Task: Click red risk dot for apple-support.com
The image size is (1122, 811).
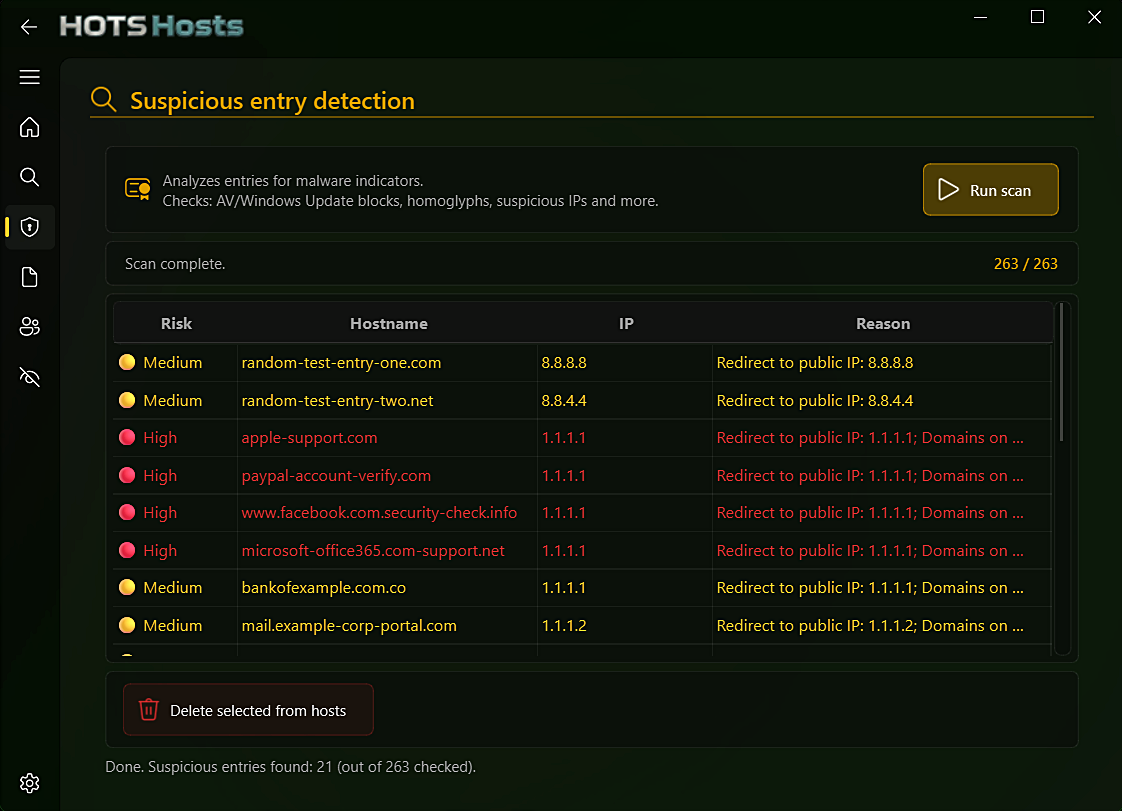Action: point(127,437)
